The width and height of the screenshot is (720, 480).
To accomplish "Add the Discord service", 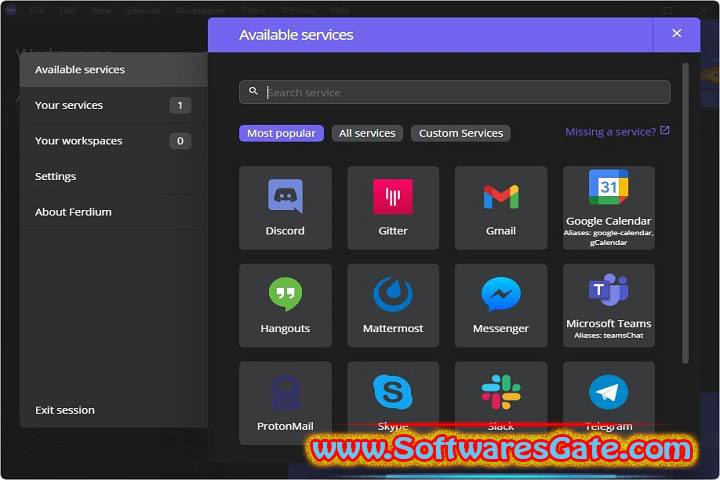I will click(x=285, y=208).
